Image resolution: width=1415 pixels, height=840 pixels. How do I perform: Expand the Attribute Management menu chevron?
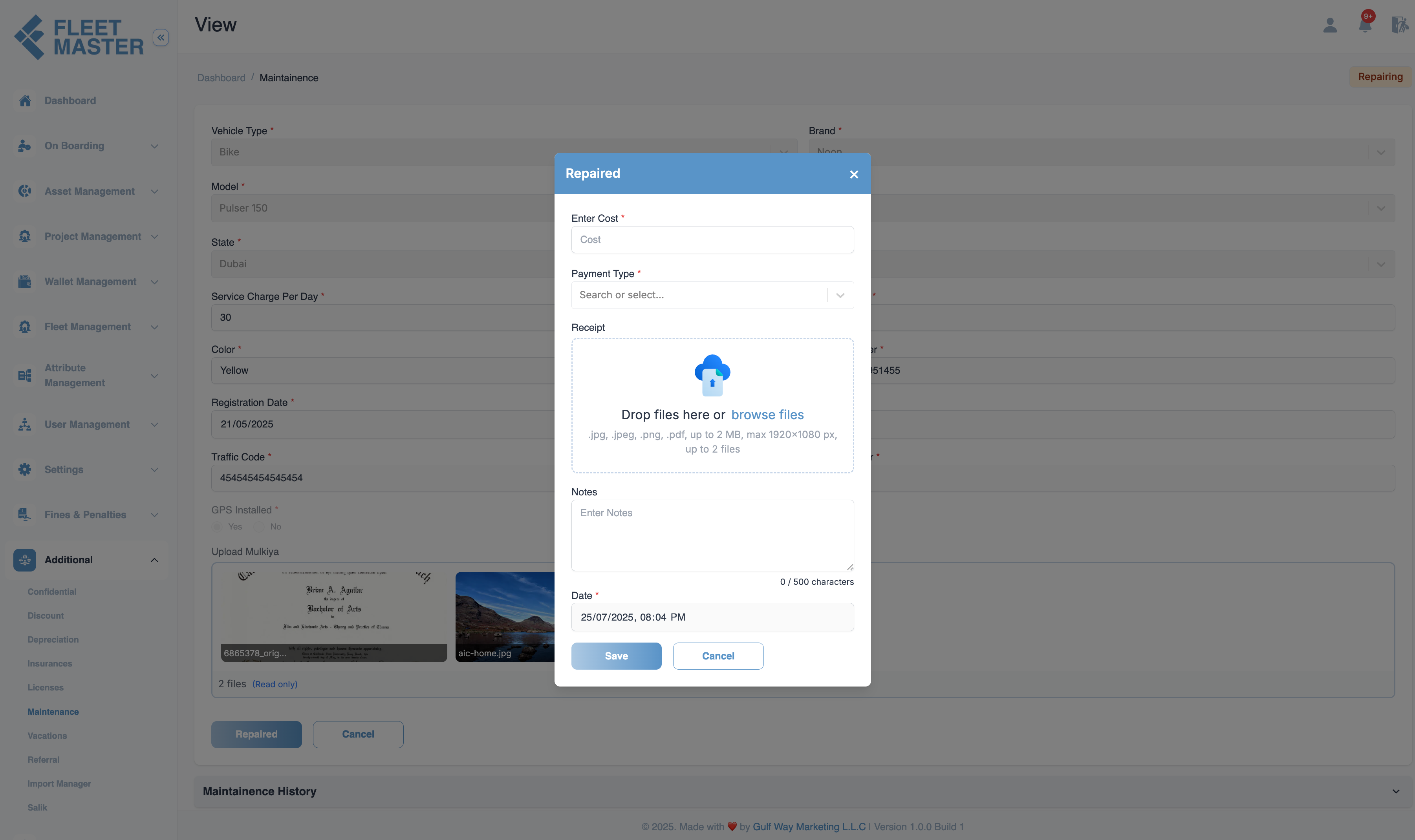(x=154, y=376)
